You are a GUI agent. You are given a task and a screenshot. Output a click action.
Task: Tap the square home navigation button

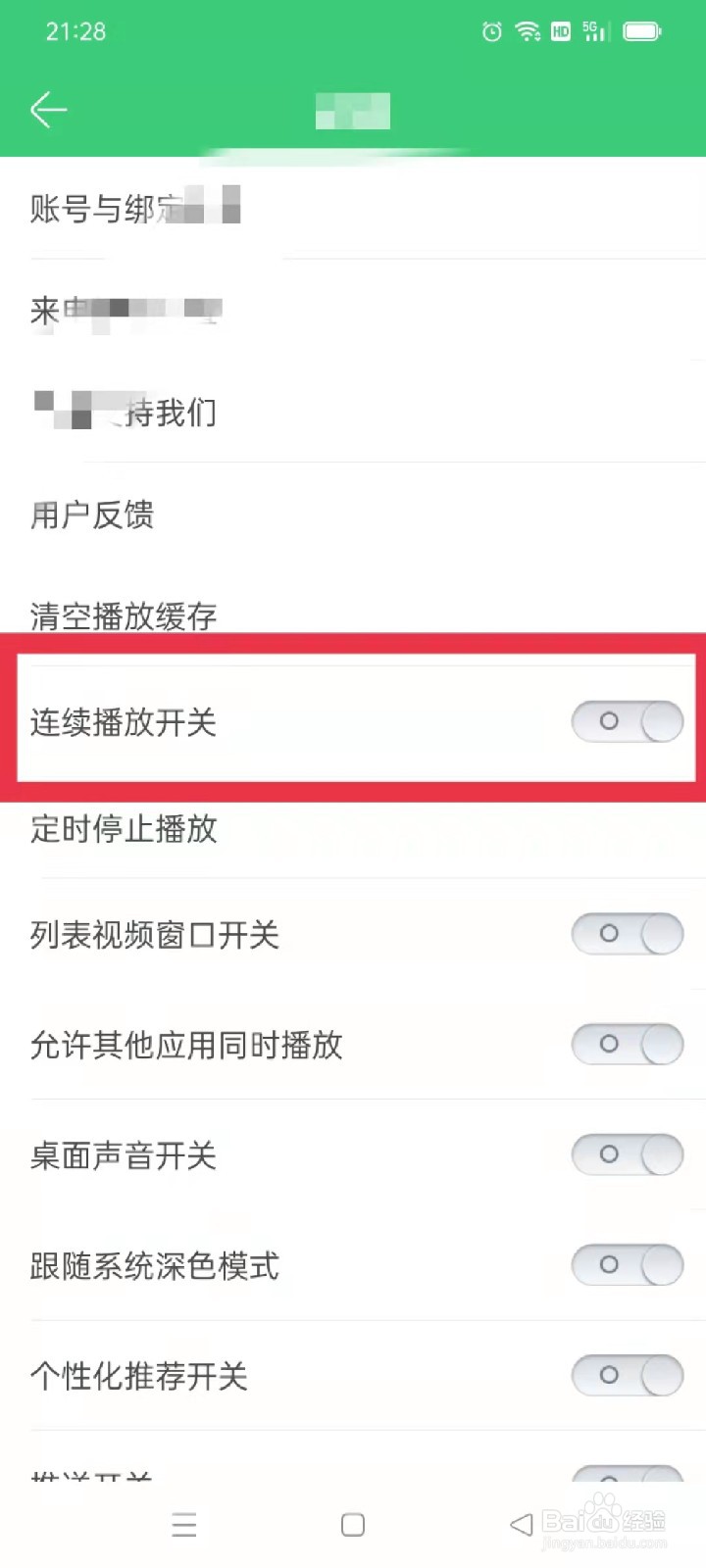point(353,1524)
